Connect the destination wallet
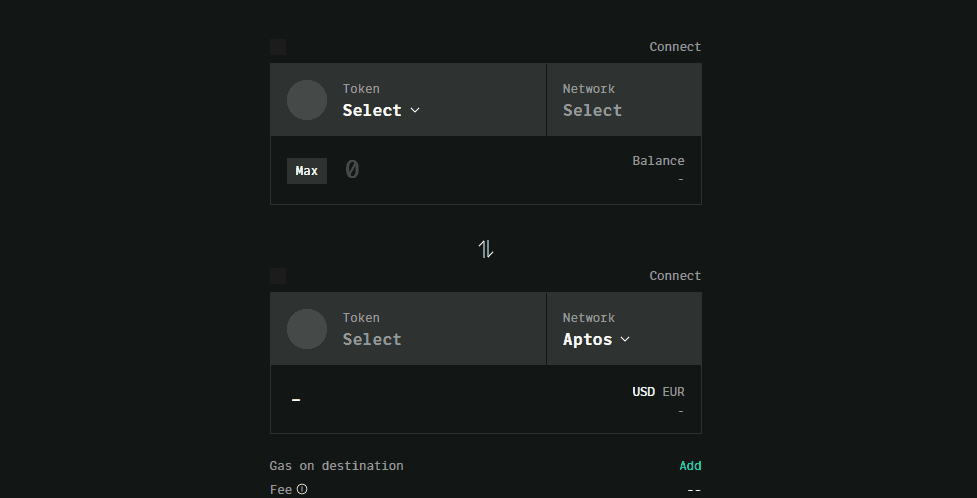 tap(675, 276)
